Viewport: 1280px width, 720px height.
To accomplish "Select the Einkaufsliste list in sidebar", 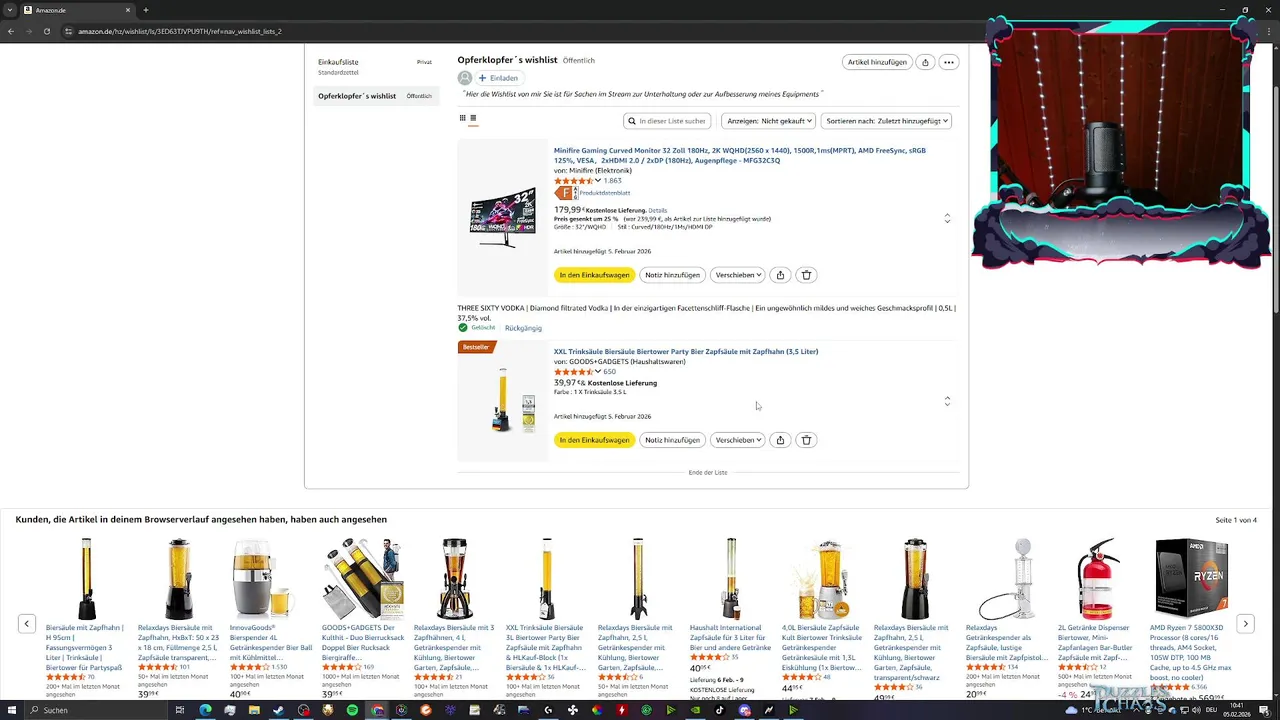I will (x=375, y=66).
